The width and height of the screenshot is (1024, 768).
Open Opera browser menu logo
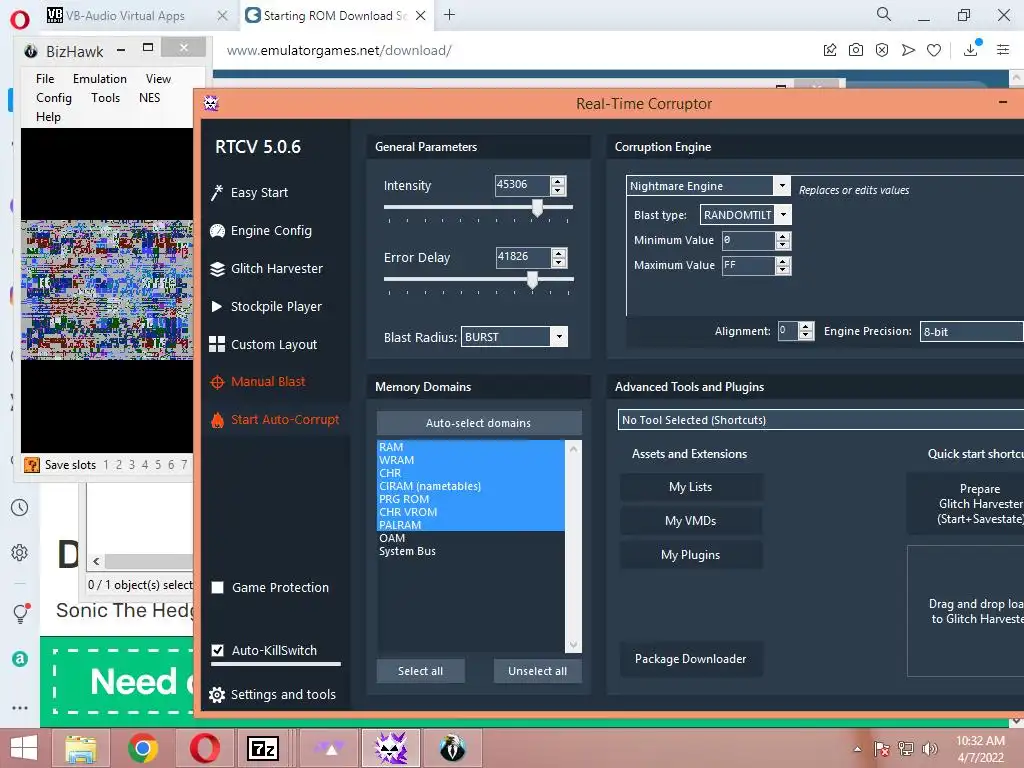pyautogui.click(x=20, y=19)
